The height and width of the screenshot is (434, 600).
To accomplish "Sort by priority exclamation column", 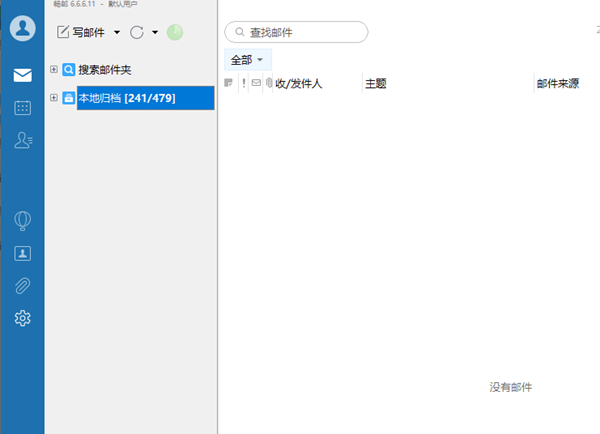I will [x=244, y=83].
